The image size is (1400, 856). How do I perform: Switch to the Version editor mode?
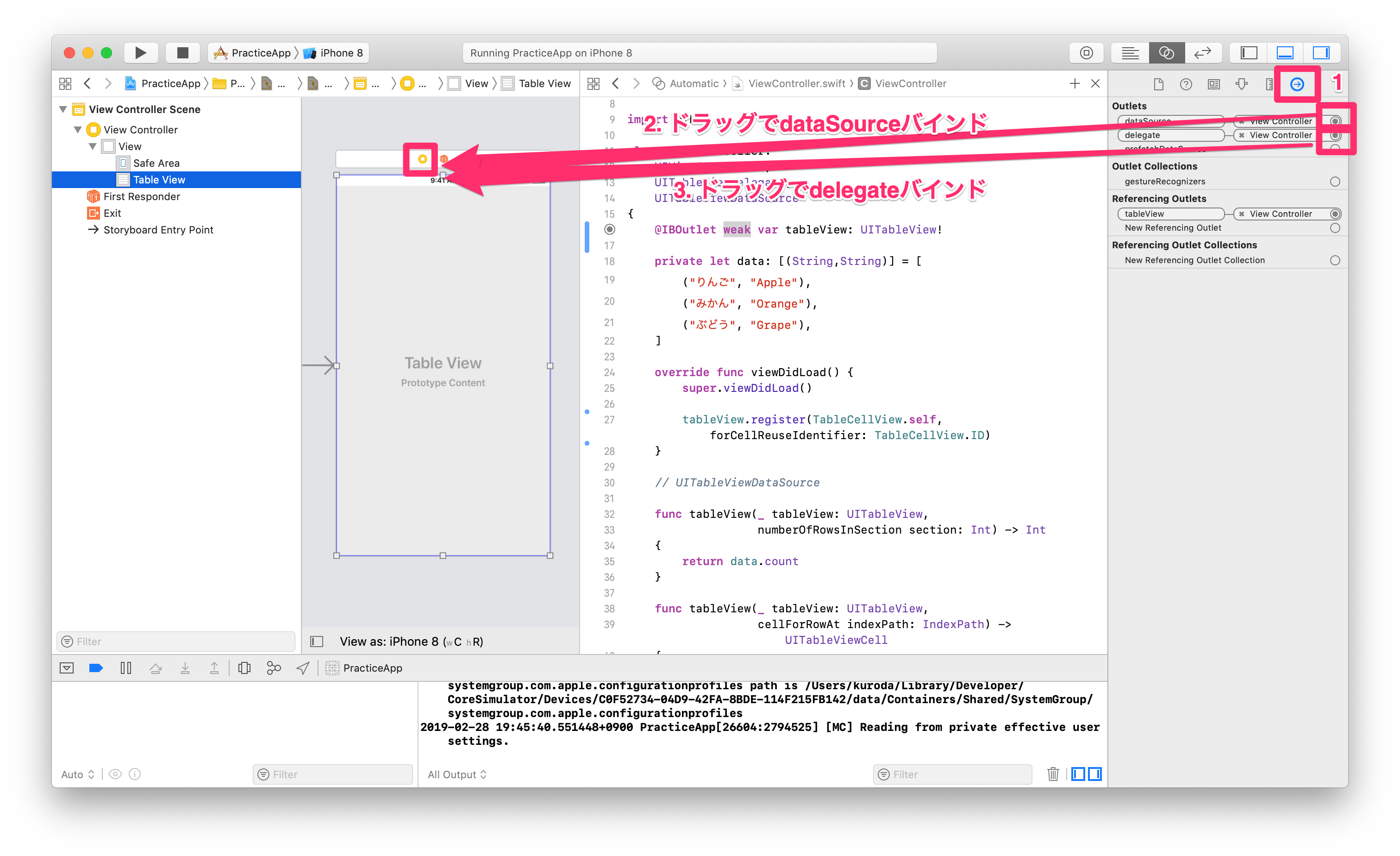coord(1202,53)
